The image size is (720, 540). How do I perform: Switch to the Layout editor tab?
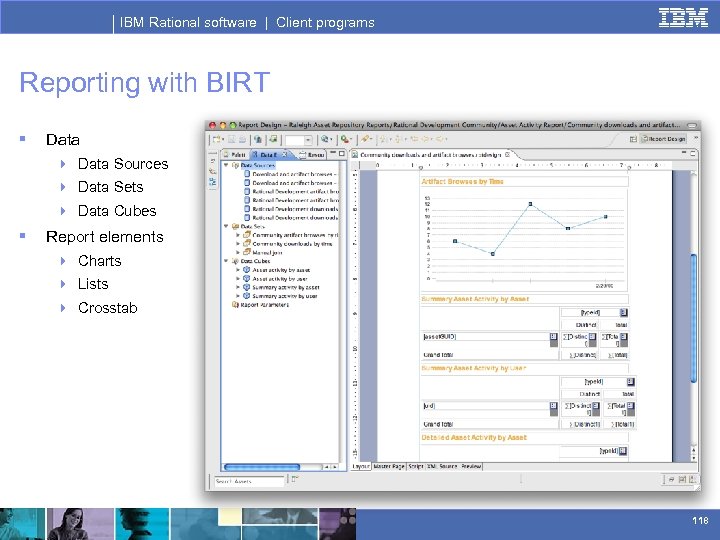[x=361, y=466]
